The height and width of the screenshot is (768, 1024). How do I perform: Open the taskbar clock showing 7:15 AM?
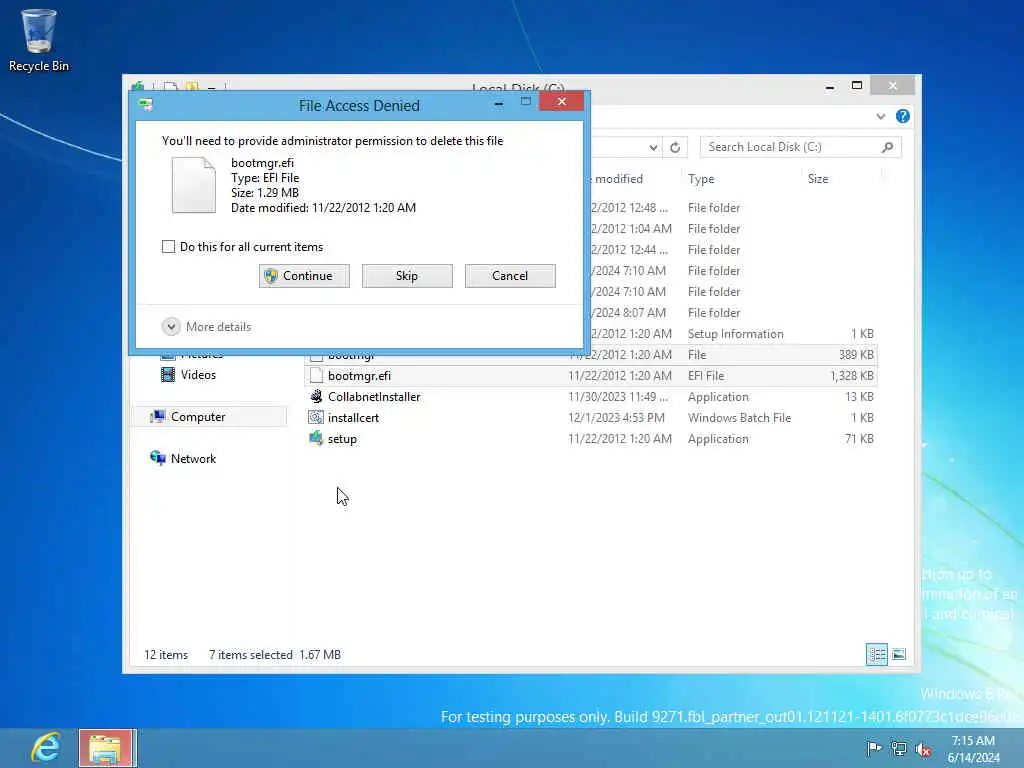[973, 748]
